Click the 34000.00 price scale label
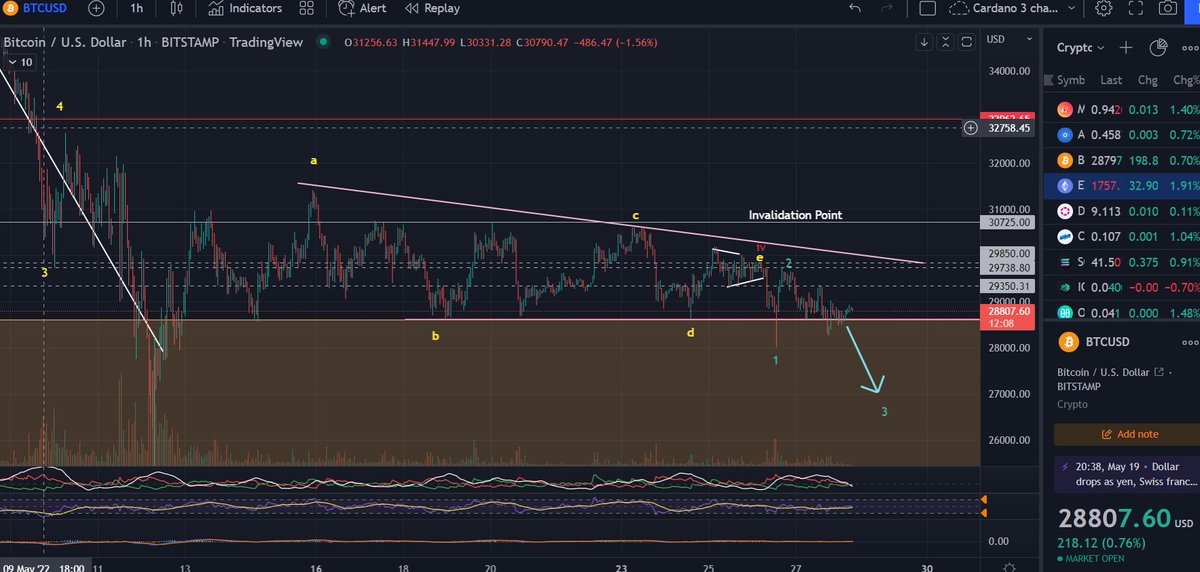The width and height of the screenshot is (1200, 572). point(1009,71)
